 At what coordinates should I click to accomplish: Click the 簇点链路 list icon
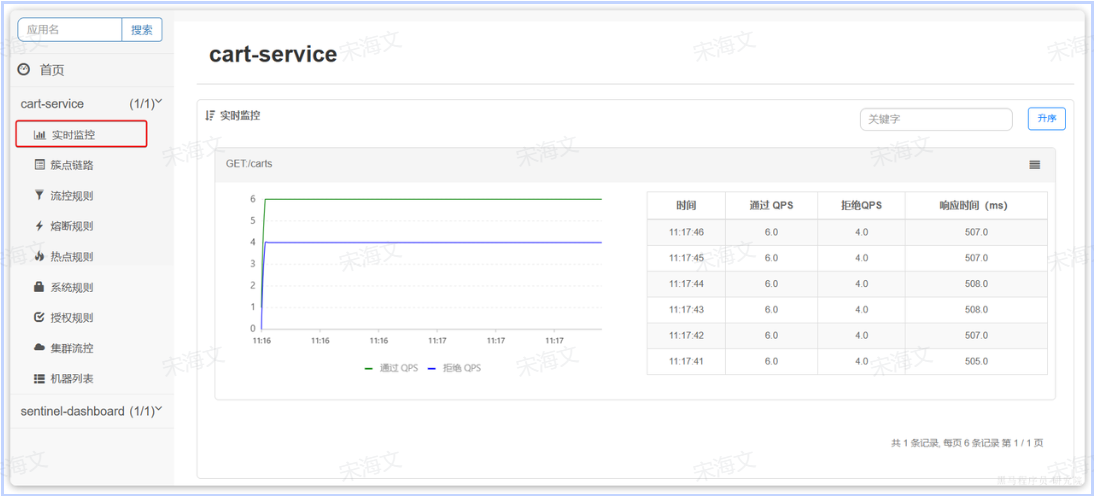tap(40, 165)
